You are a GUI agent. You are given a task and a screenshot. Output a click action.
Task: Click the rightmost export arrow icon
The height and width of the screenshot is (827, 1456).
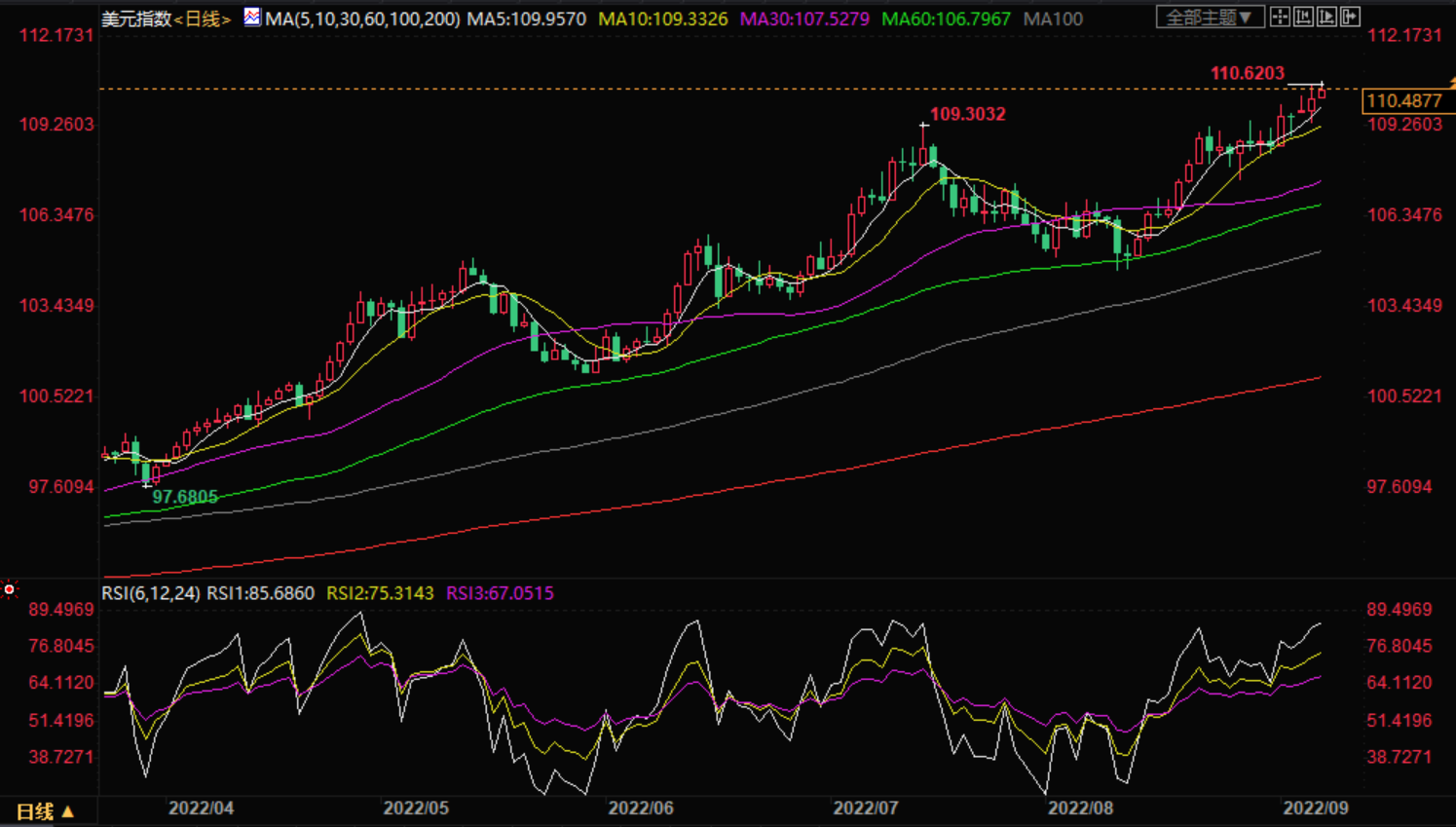click(1350, 17)
